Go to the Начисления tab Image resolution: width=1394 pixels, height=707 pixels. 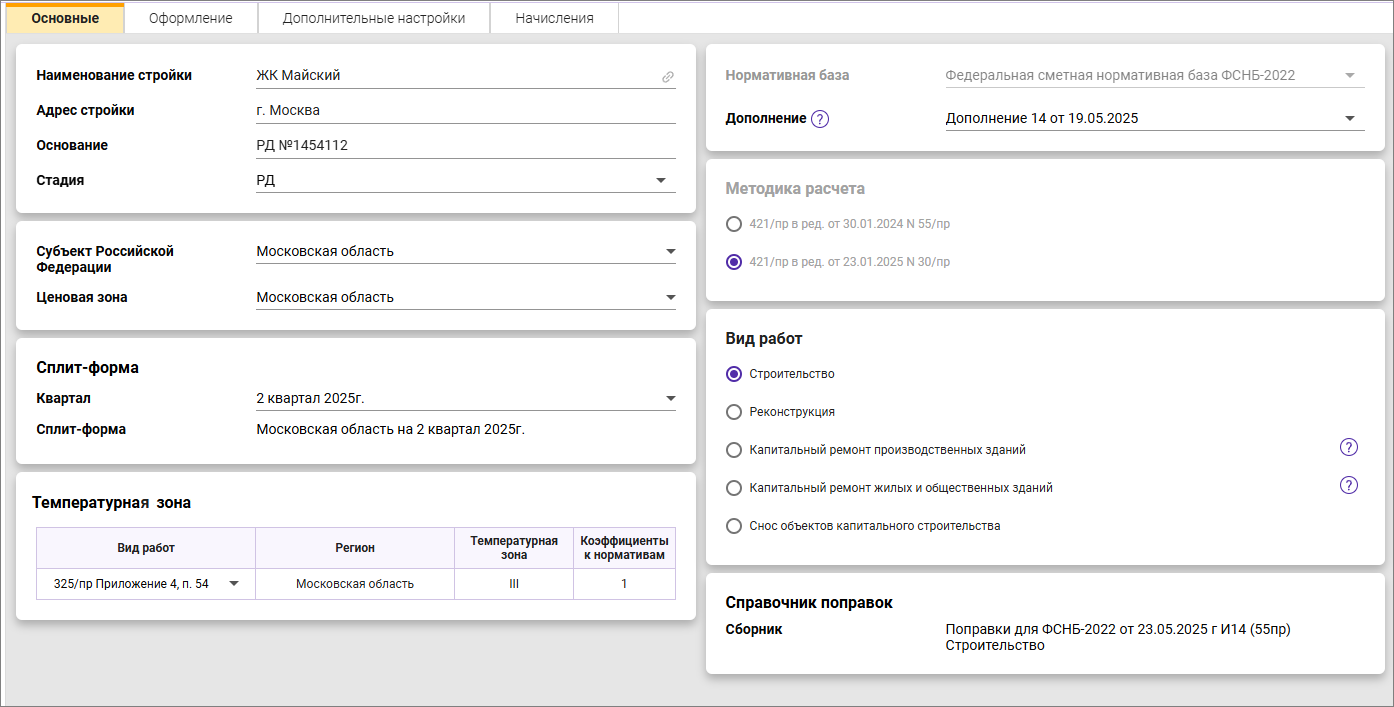554,18
